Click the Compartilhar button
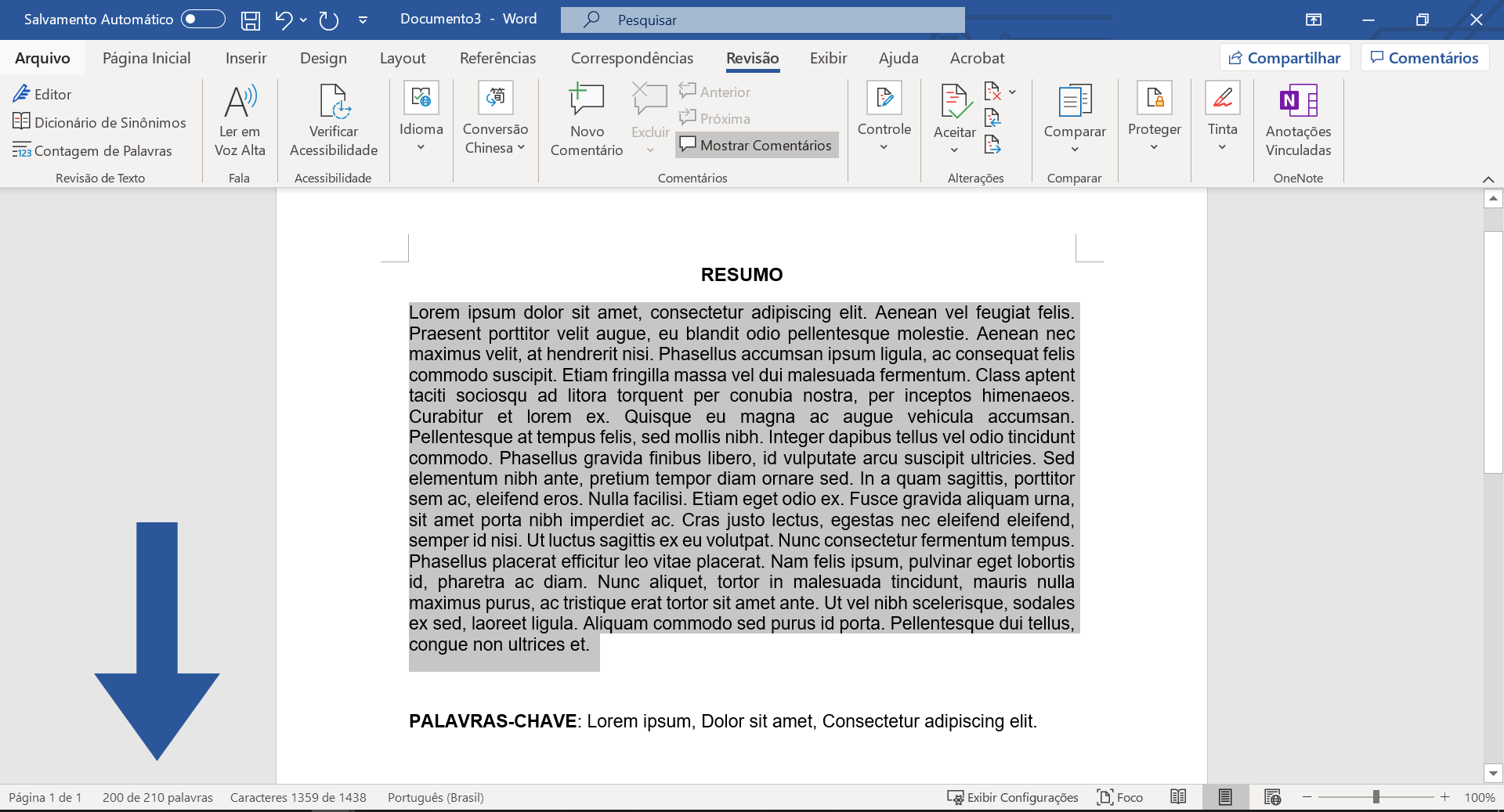Viewport: 1504px width, 812px height. pyautogui.click(x=1285, y=58)
